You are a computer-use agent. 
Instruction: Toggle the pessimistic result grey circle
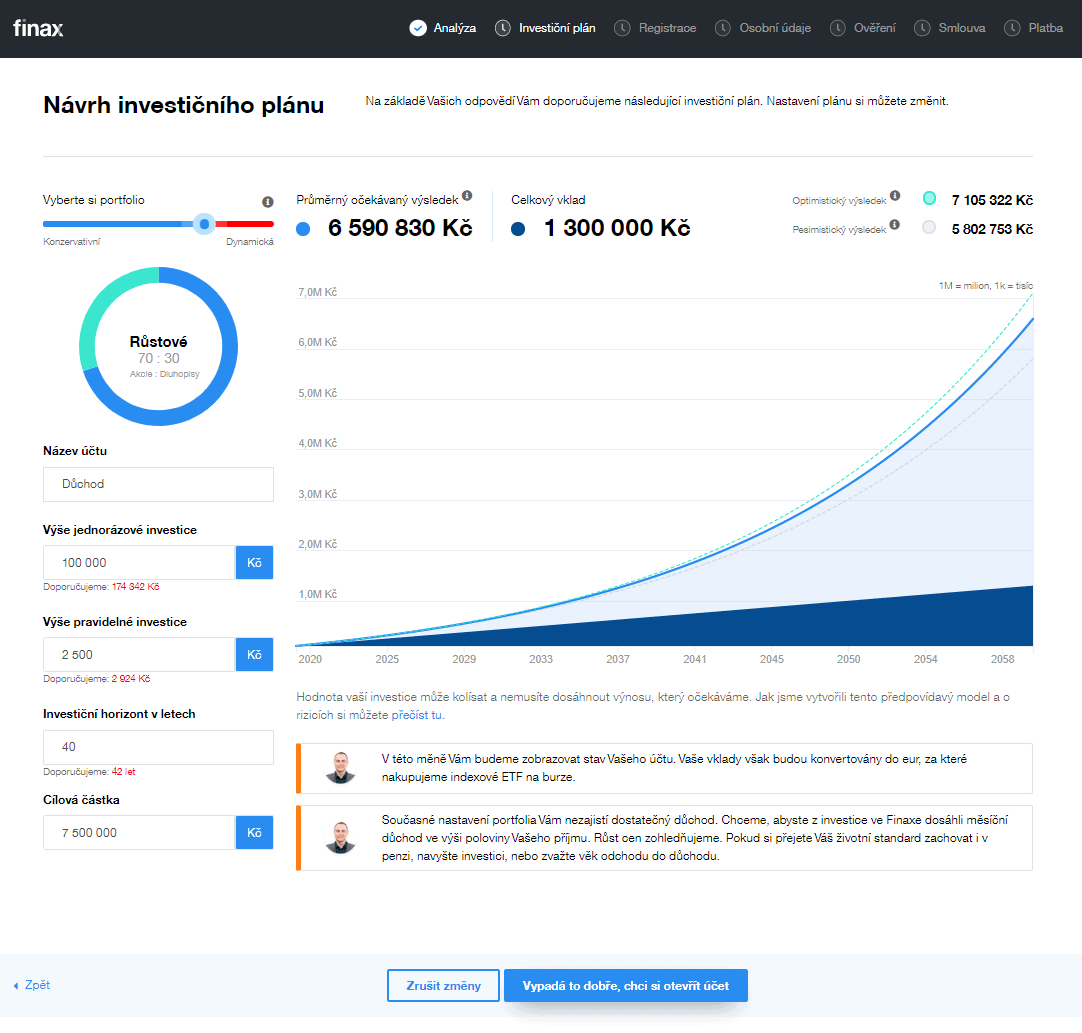click(x=930, y=227)
